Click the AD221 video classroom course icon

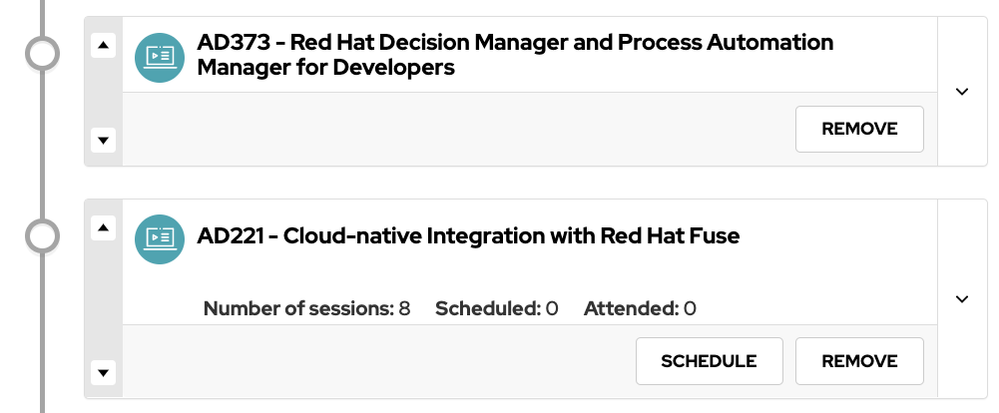pyautogui.click(x=159, y=237)
